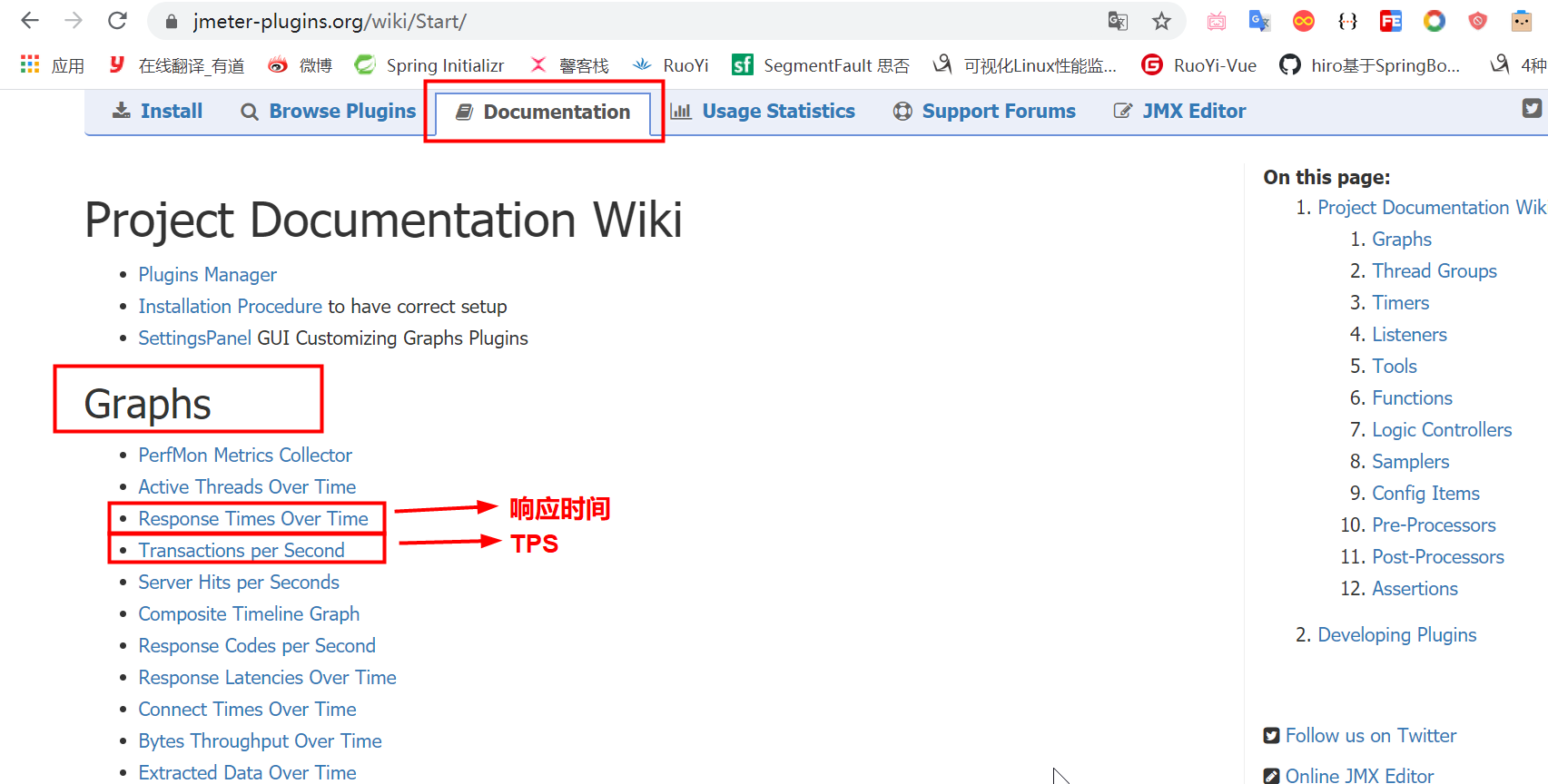Jump to Logic Controllers in the outline

pyautogui.click(x=1442, y=429)
